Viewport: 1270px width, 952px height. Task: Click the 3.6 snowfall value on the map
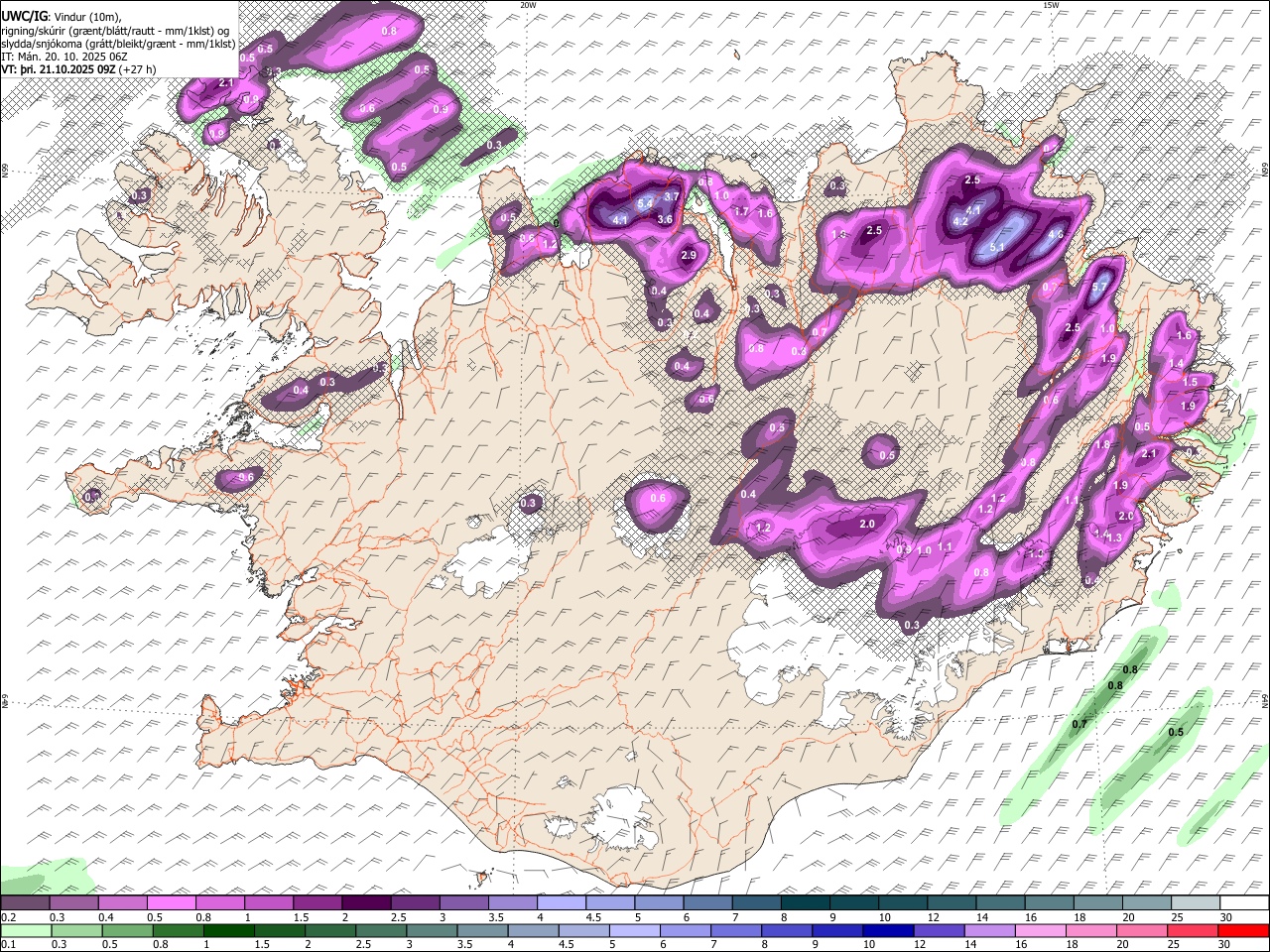tap(666, 219)
